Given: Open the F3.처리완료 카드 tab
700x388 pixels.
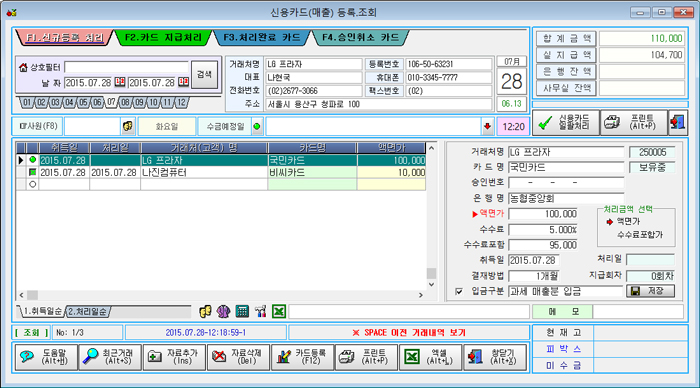Looking at the screenshot, I should point(262,38).
